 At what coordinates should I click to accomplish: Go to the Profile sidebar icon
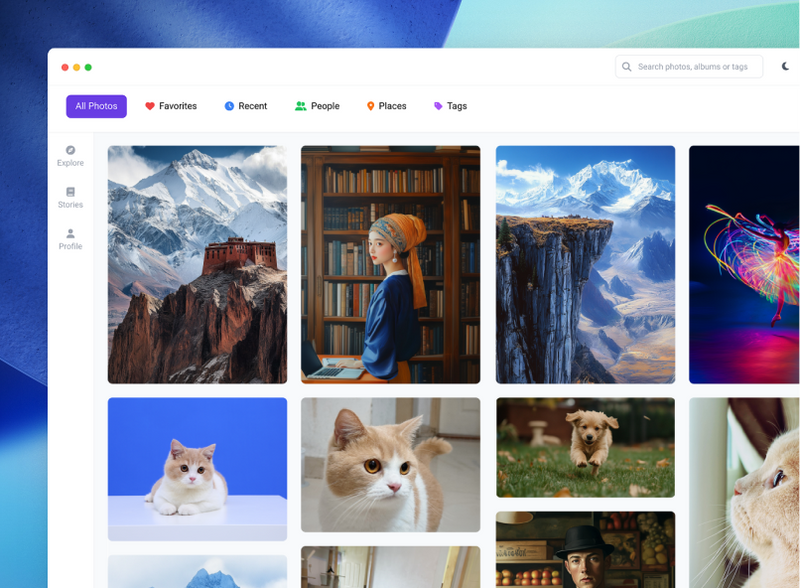click(70, 234)
